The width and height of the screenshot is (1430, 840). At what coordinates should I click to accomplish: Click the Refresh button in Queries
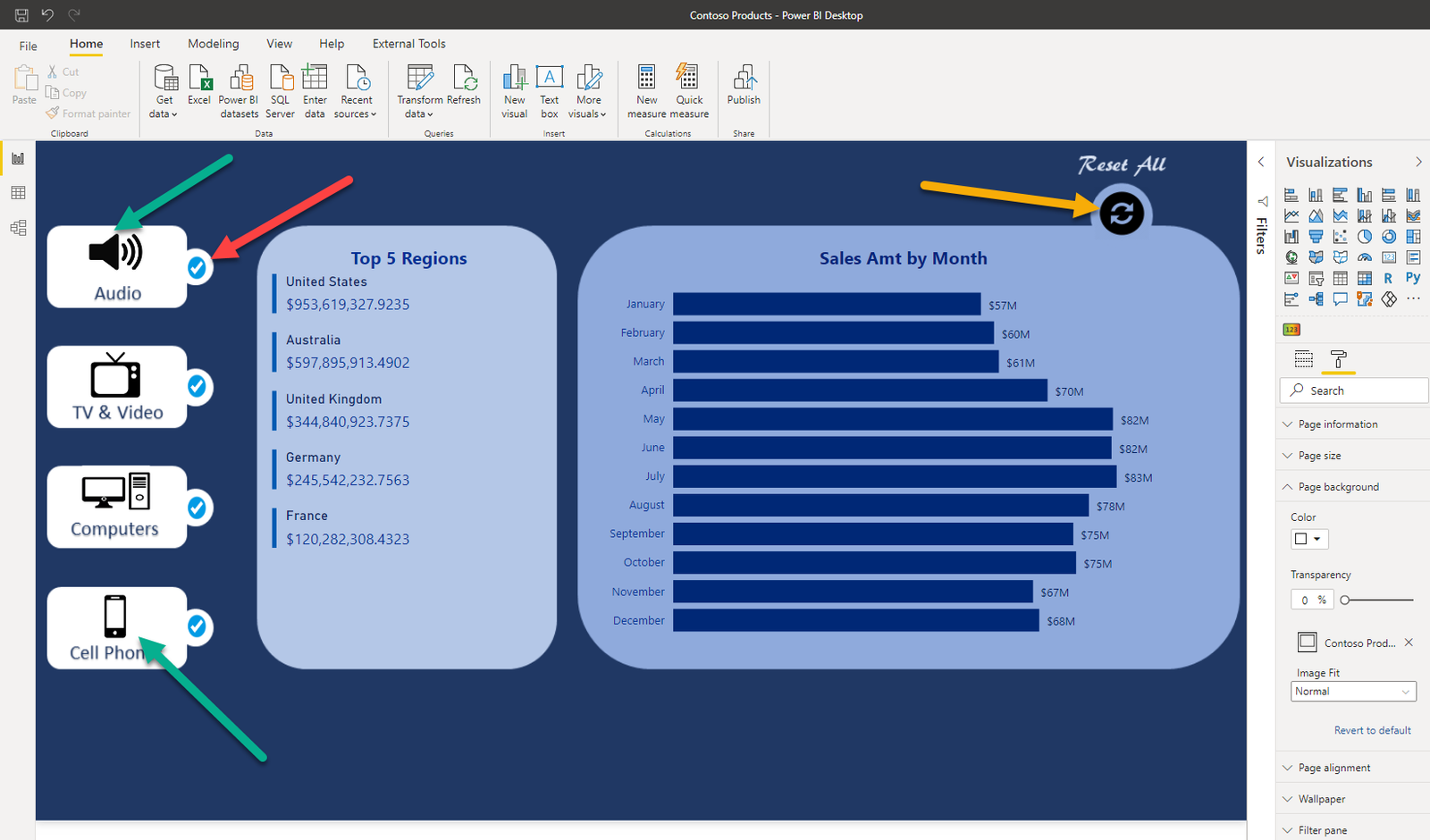point(464,85)
